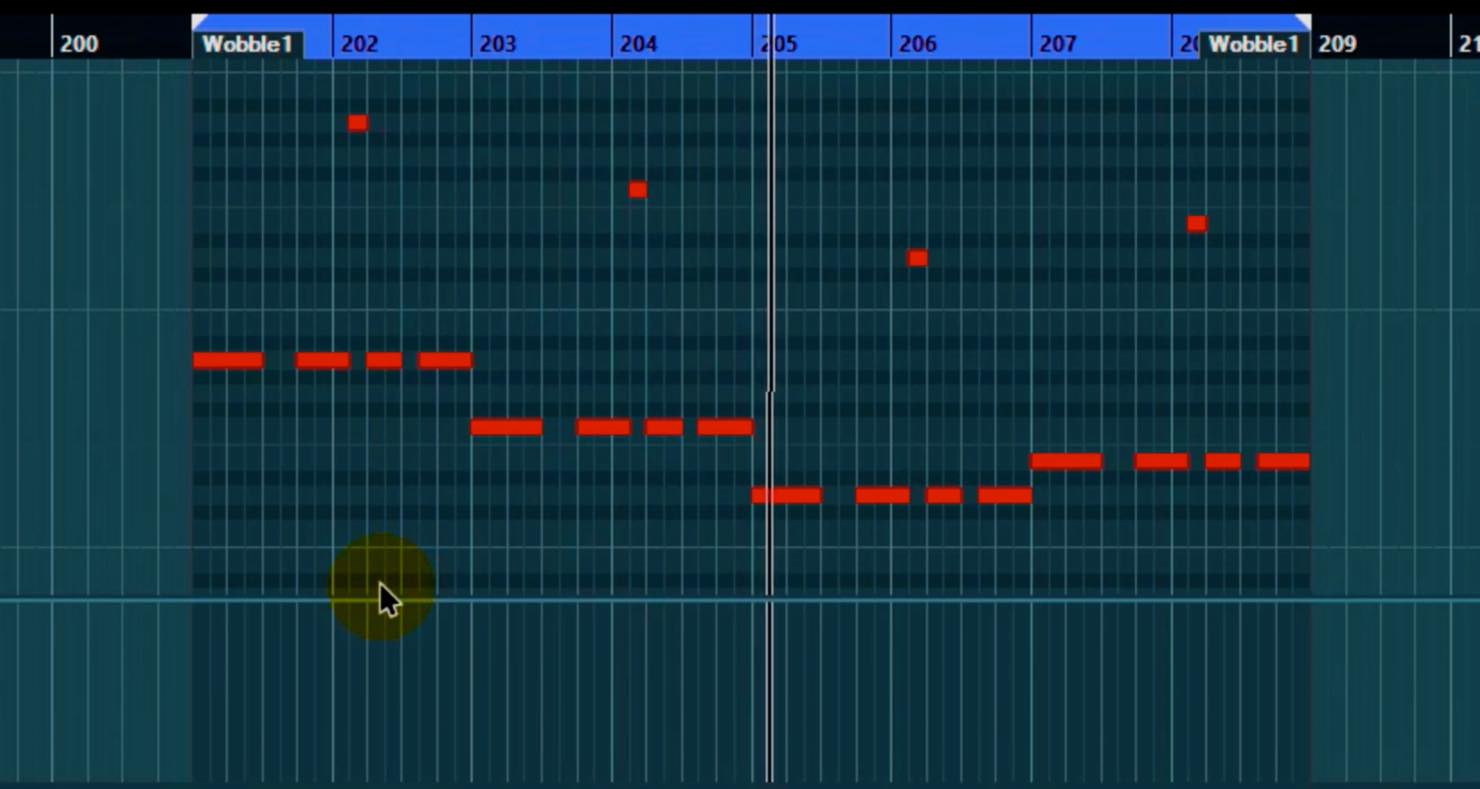Select the second note of the lowest phrase
Viewport: 1480px width, 789px height.
(883, 495)
